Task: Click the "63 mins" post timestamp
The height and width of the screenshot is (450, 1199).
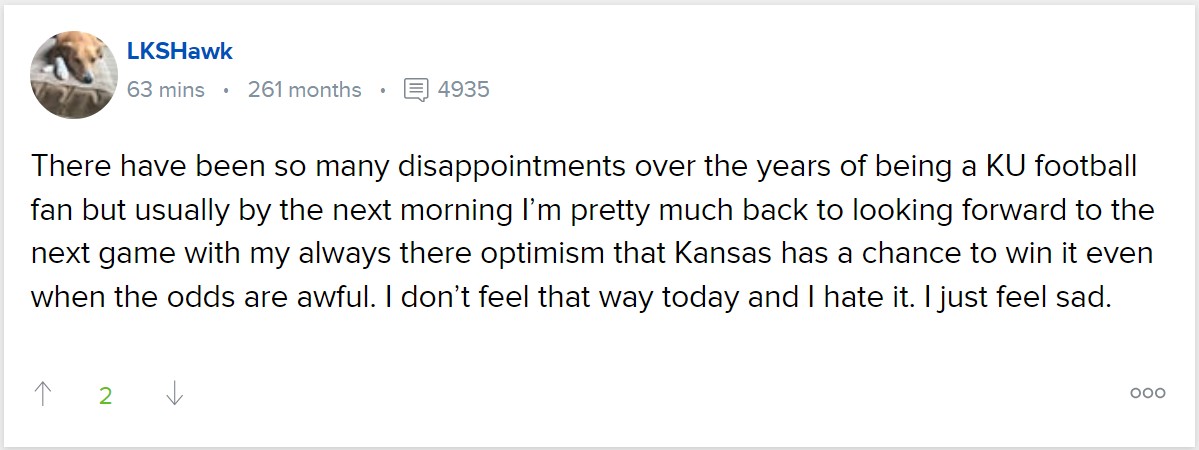Action: pos(166,90)
